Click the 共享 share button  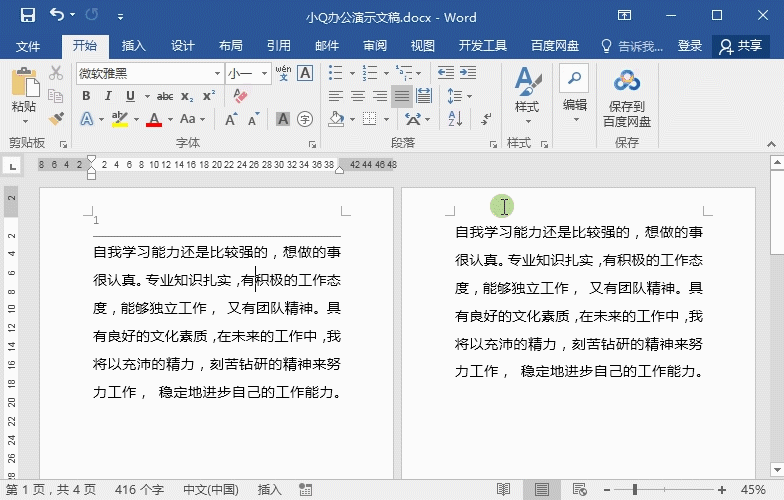[741, 46]
